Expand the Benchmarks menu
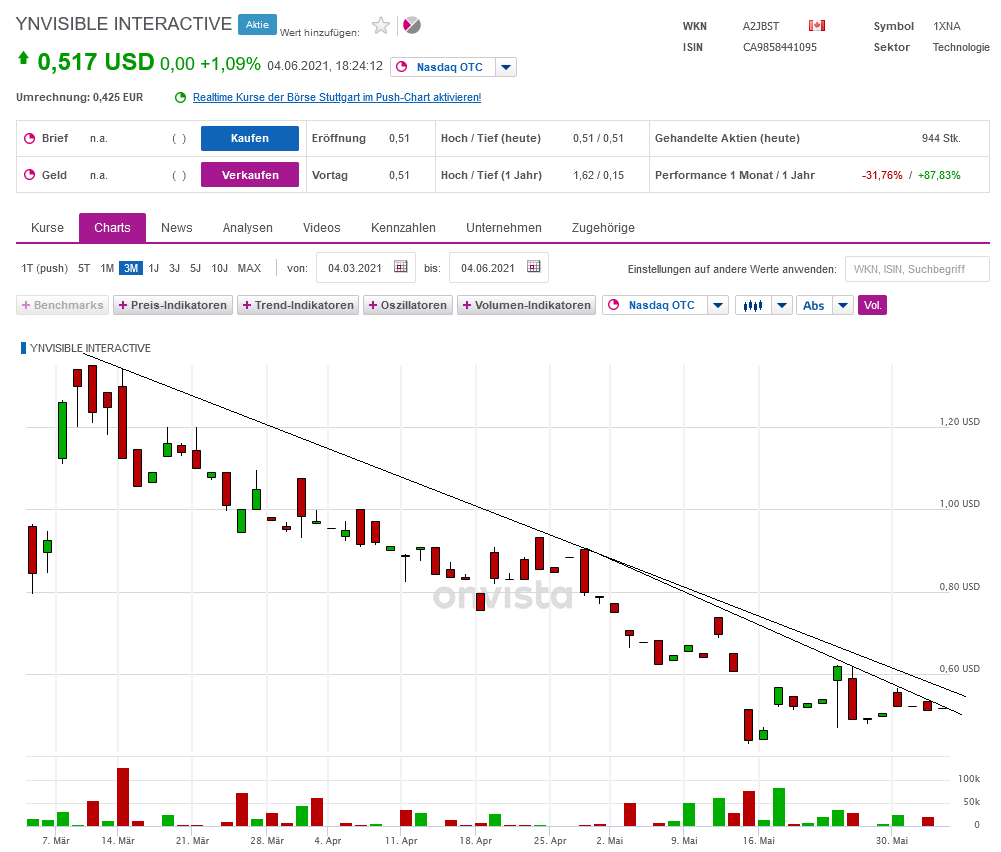Viewport: 1001px width, 852px height. click(63, 306)
